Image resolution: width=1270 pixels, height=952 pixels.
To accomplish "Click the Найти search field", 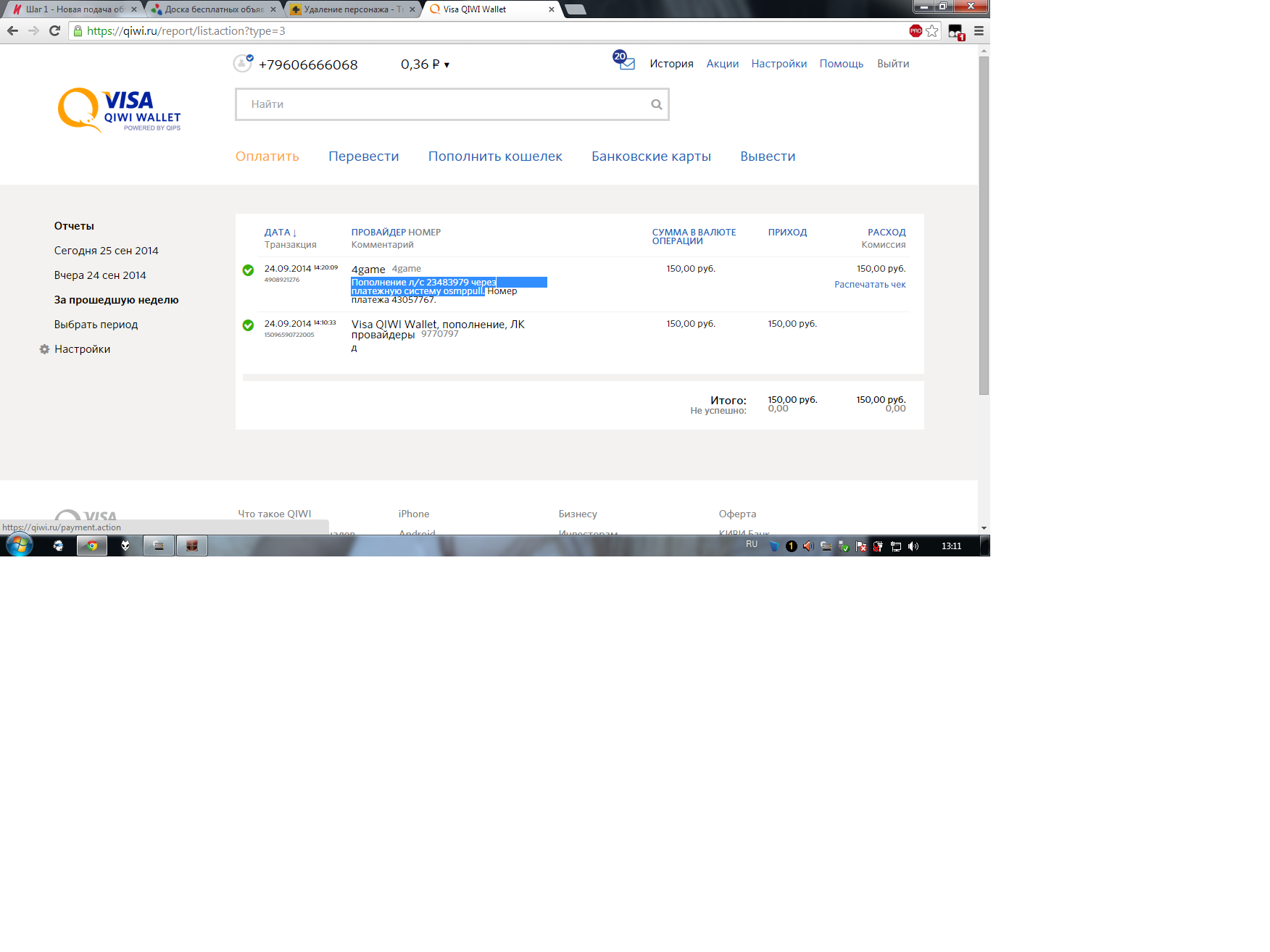I will (452, 104).
